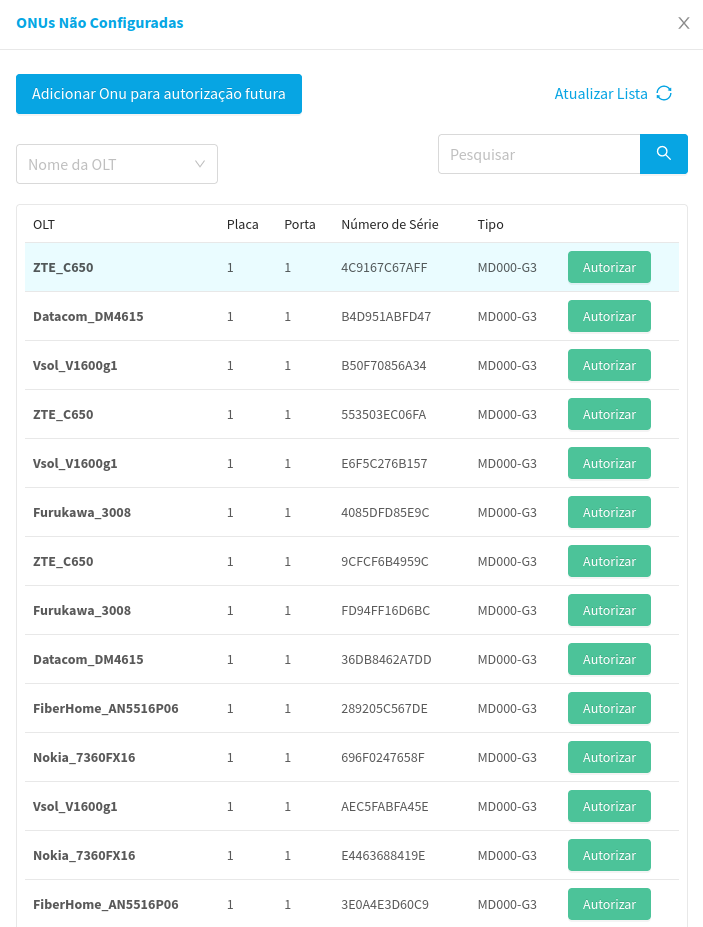Viewport: 703px width, 927px height.
Task: Authorize Nokia_7360FX16 ONU serial 696F0247658F
Action: [609, 758]
